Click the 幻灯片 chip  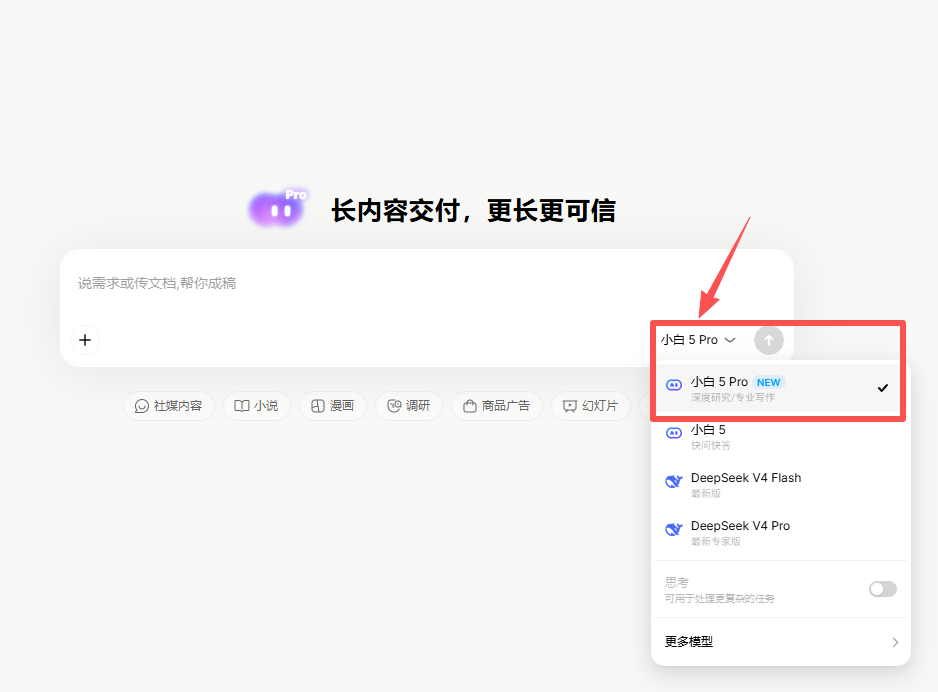pos(590,406)
